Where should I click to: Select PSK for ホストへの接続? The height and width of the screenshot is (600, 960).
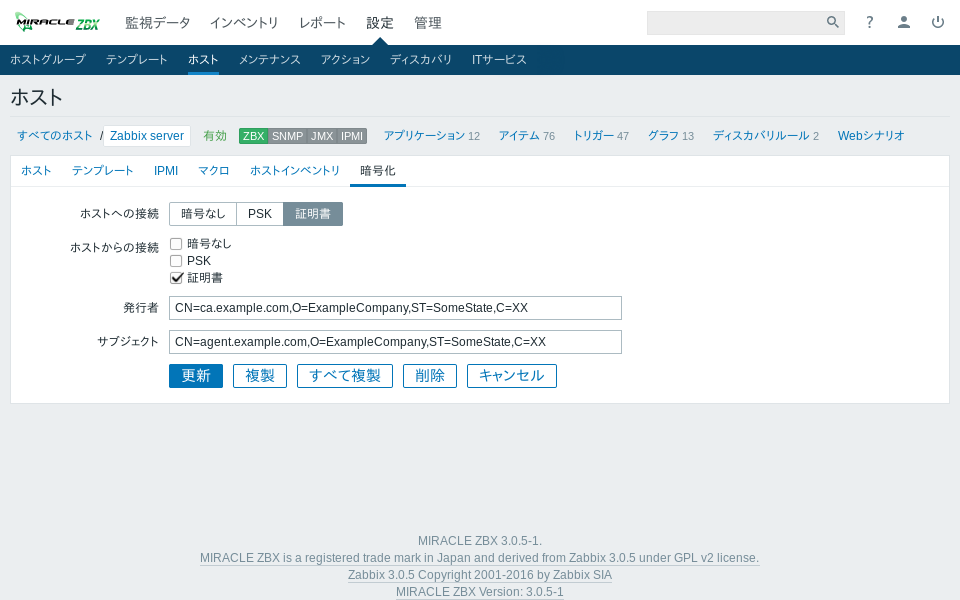click(260, 214)
